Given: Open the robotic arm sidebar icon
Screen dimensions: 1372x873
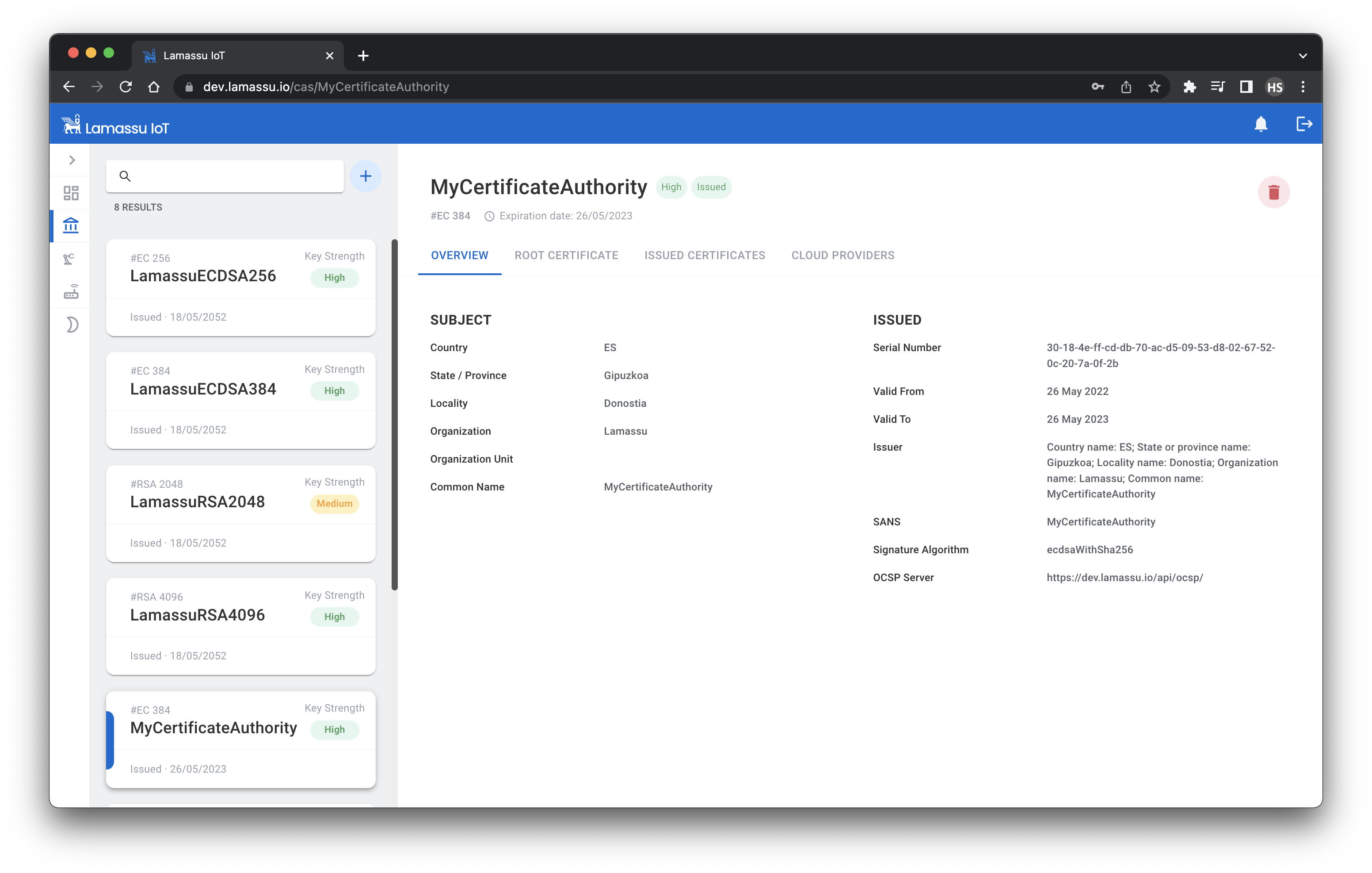Looking at the screenshot, I should pos(69,259).
